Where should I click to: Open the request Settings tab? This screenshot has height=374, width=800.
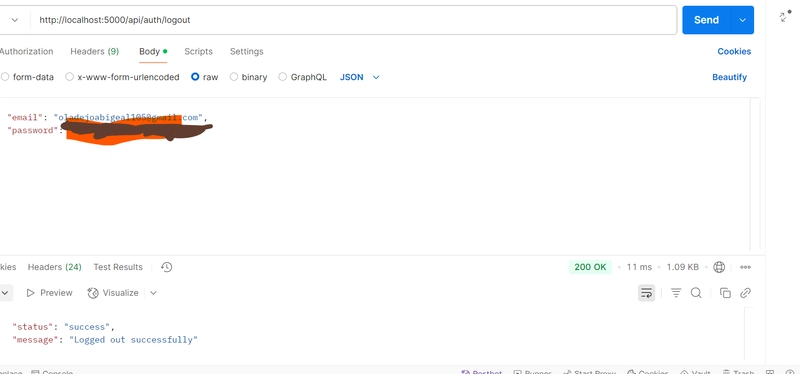click(246, 52)
